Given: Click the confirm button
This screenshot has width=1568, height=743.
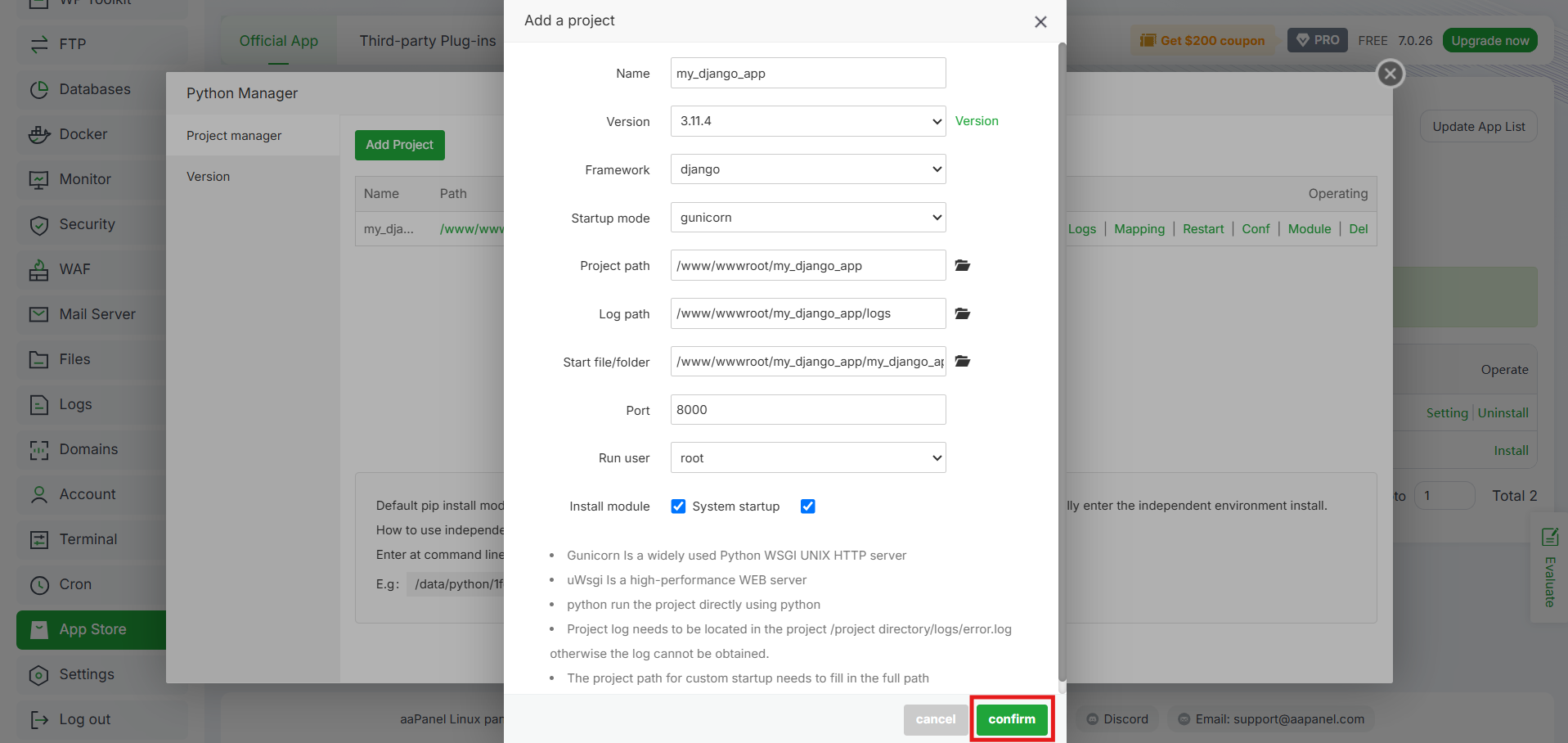Looking at the screenshot, I should [x=1012, y=719].
